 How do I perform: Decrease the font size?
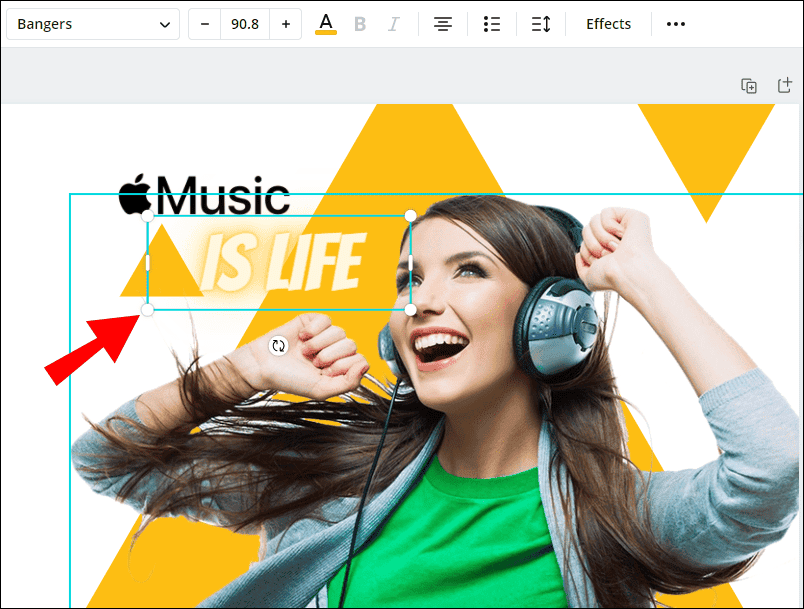click(x=204, y=23)
